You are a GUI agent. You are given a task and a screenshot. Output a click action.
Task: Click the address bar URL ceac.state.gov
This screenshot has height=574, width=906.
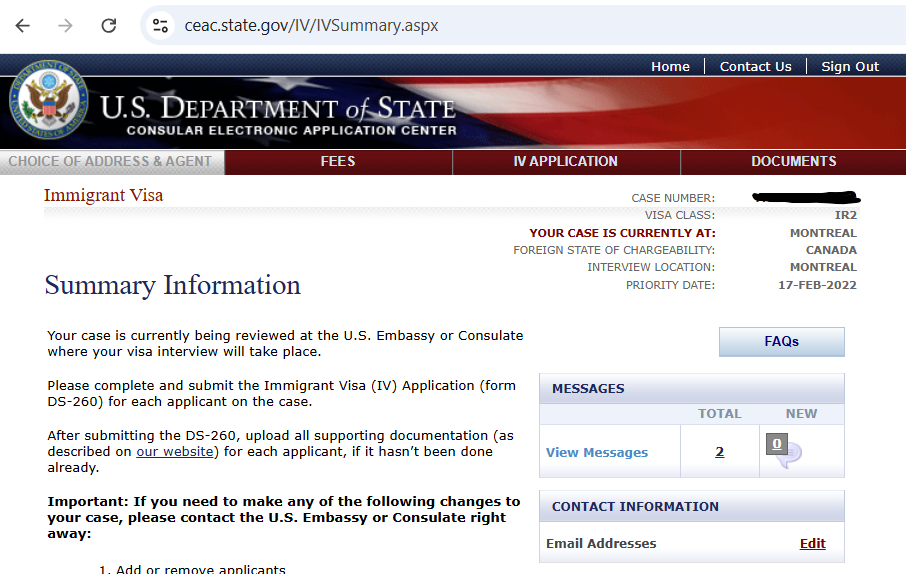(311, 25)
